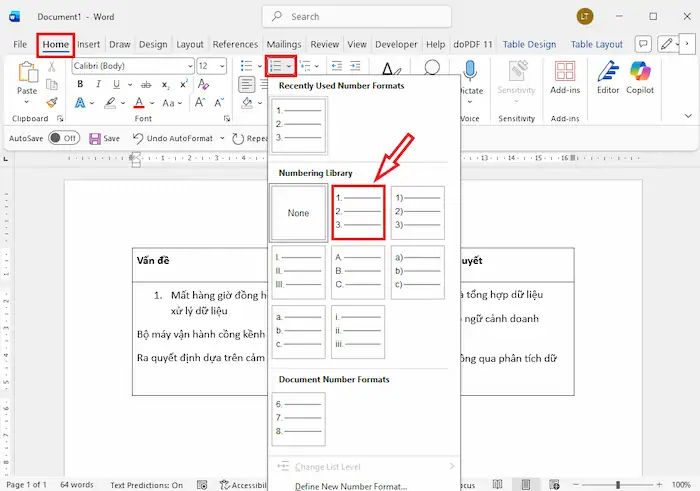Apply italic with the Italic icon
Image resolution: width=700 pixels, height=491 pixels.
coord(100,85)
